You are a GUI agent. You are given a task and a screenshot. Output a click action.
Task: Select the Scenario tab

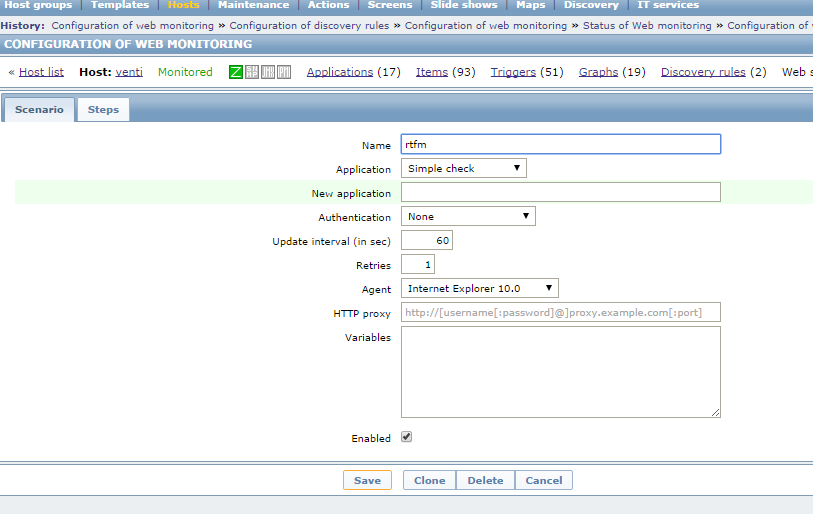[x=39, y=109]
